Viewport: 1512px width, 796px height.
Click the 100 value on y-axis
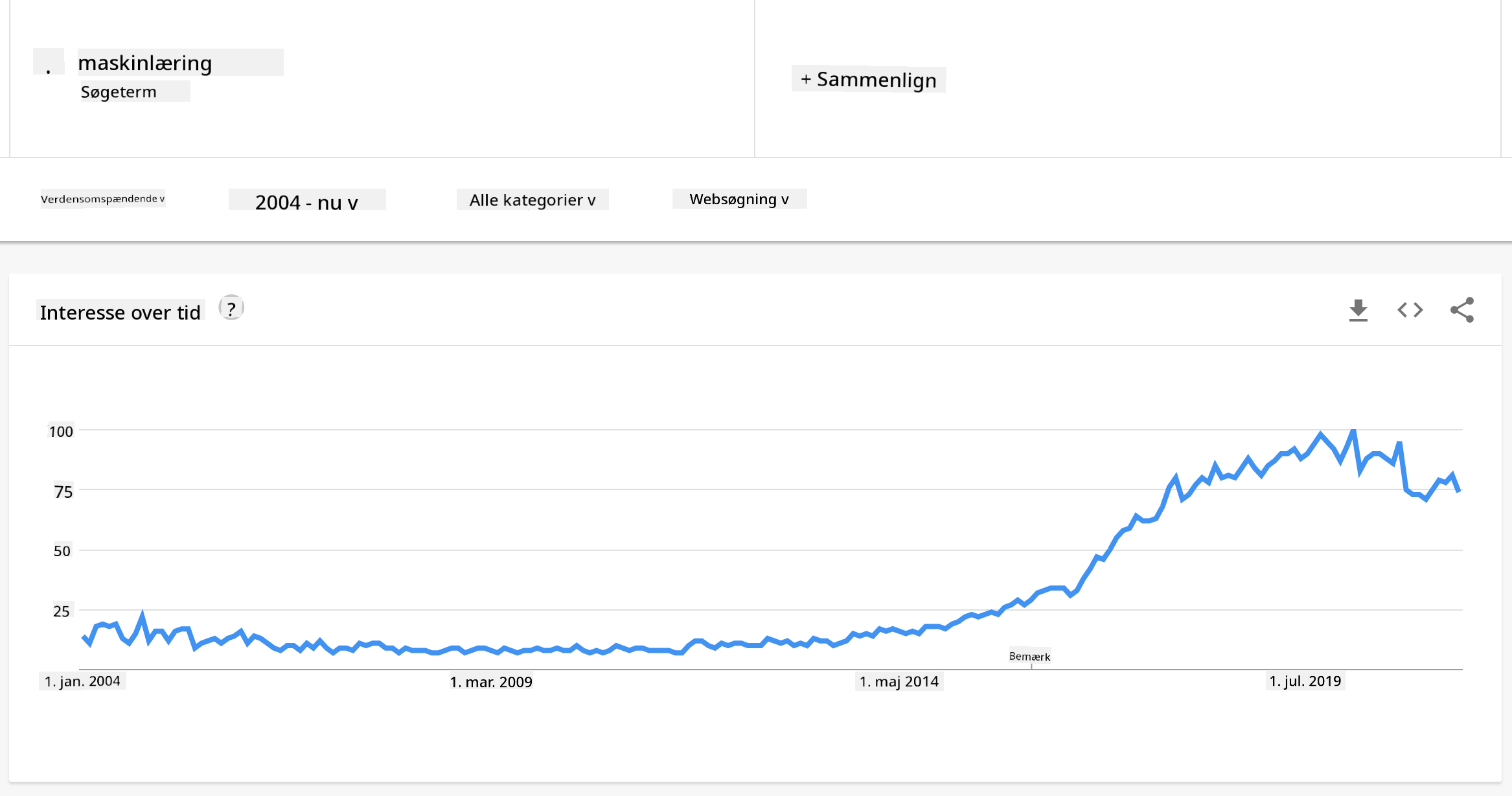tap(61, 431)
